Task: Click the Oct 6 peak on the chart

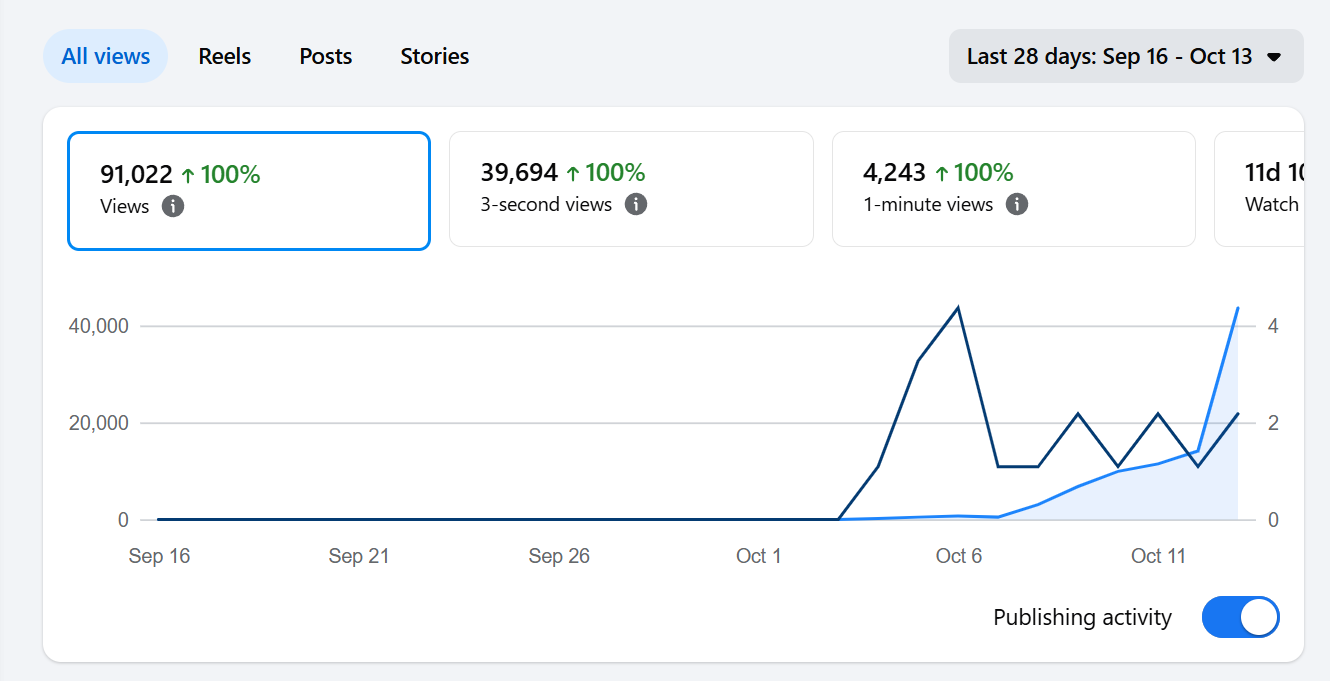Action: coord(958,308)
